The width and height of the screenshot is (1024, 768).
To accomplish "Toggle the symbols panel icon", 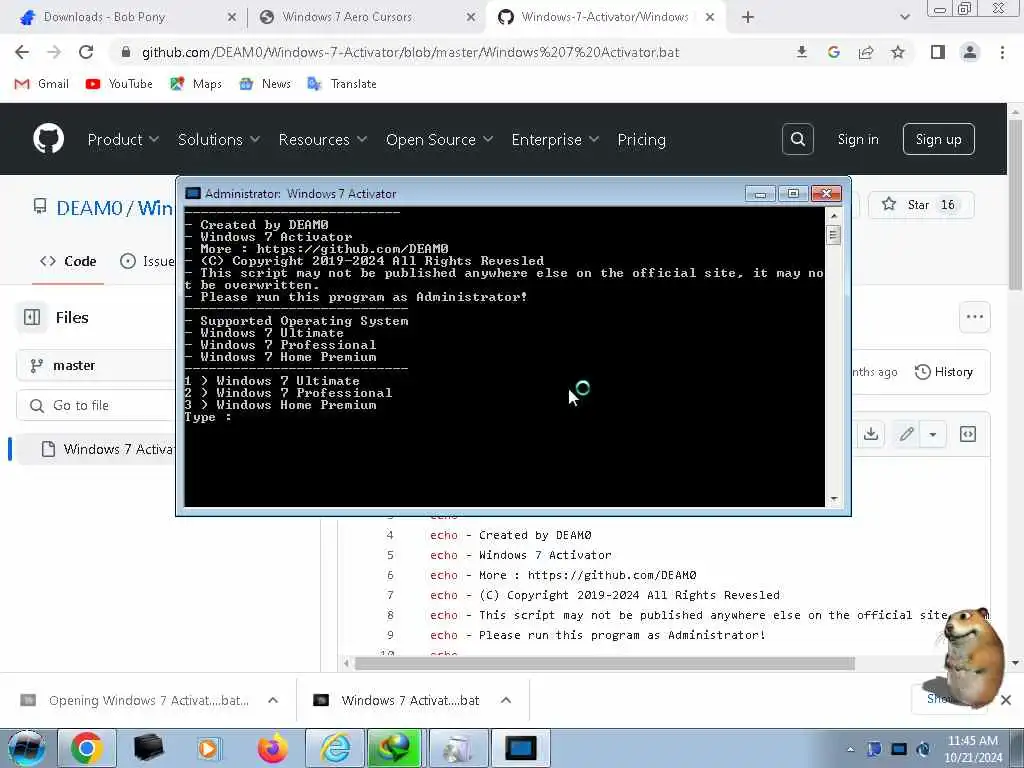I will 967,434.
